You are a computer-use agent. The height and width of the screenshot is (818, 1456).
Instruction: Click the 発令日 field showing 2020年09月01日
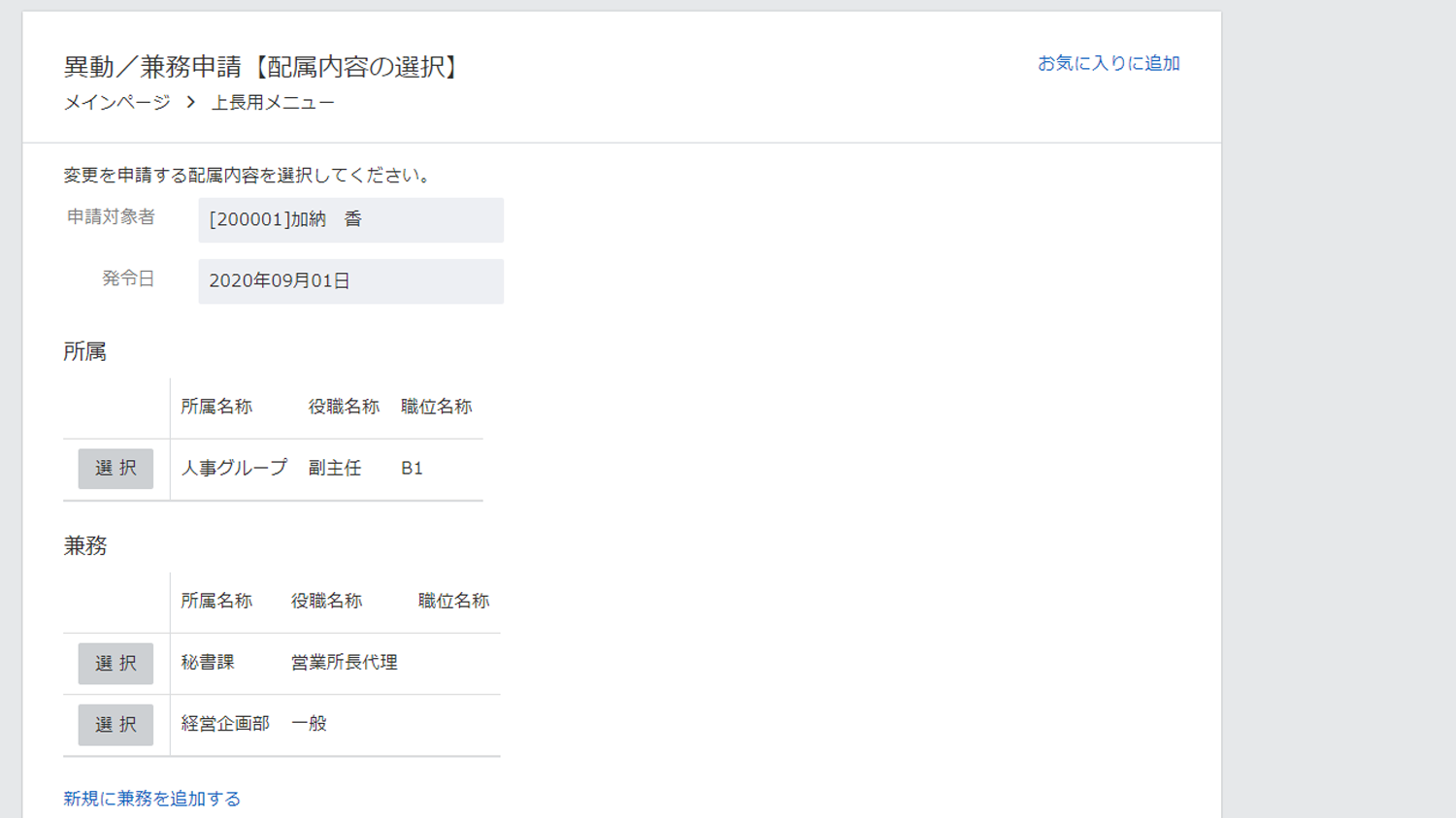coord(350,281)
